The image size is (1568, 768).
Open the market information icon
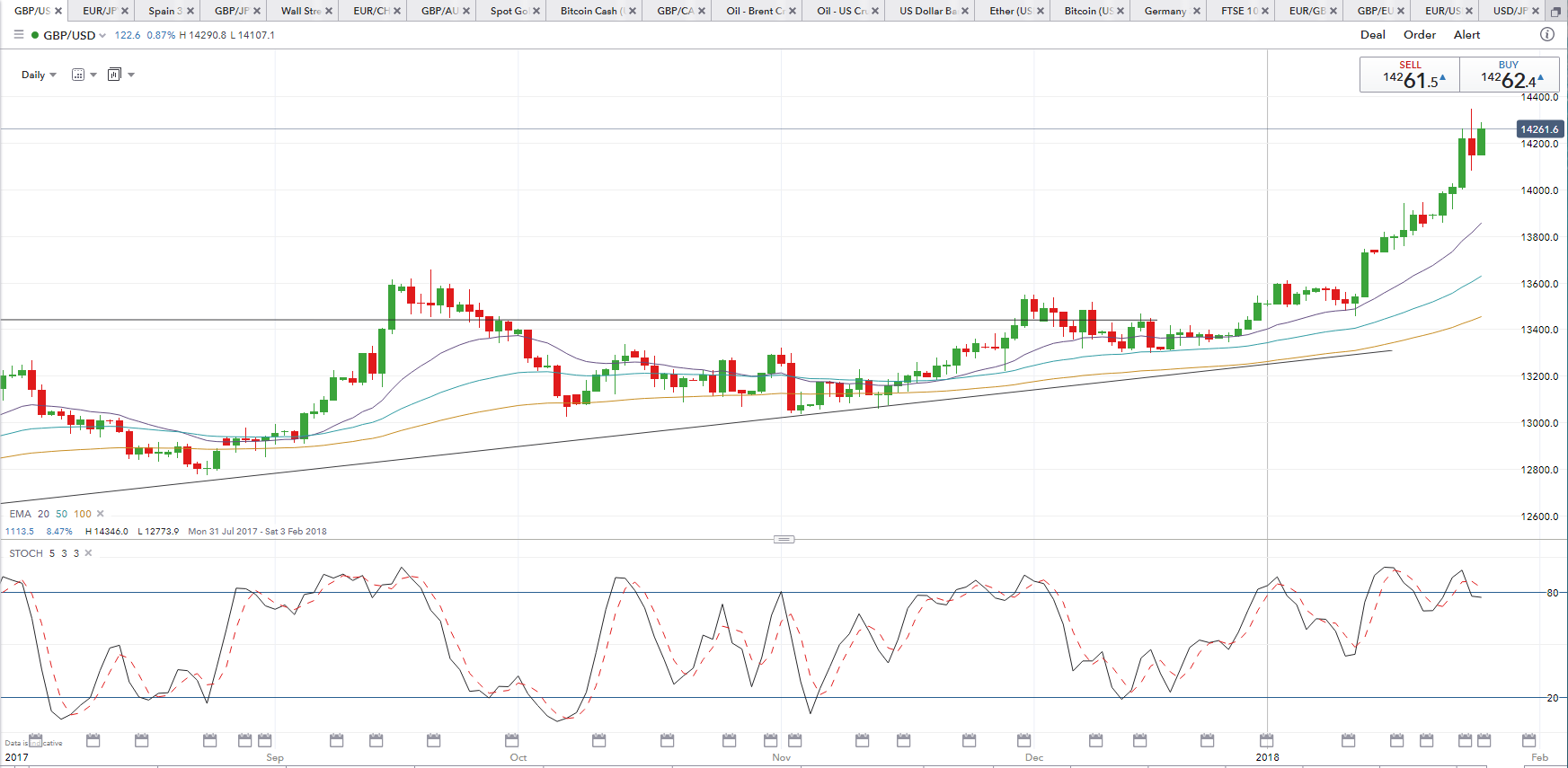(1547, 34)
